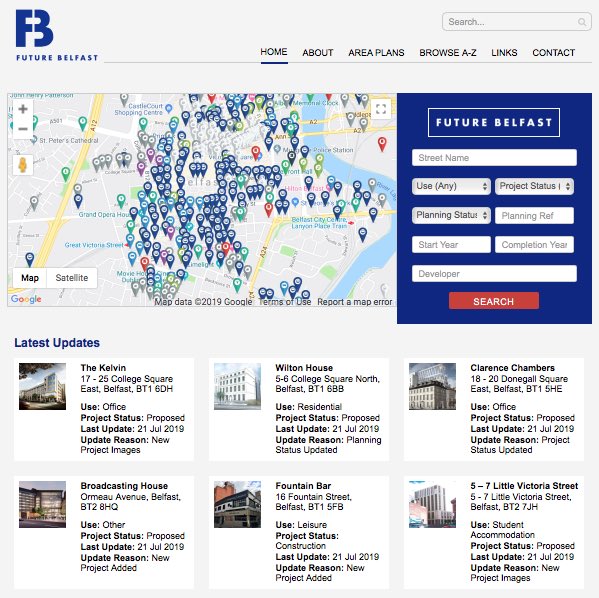This screenshot has height=598, width=599.
Task: Click the Google logo on map
Action: point(26,299)
